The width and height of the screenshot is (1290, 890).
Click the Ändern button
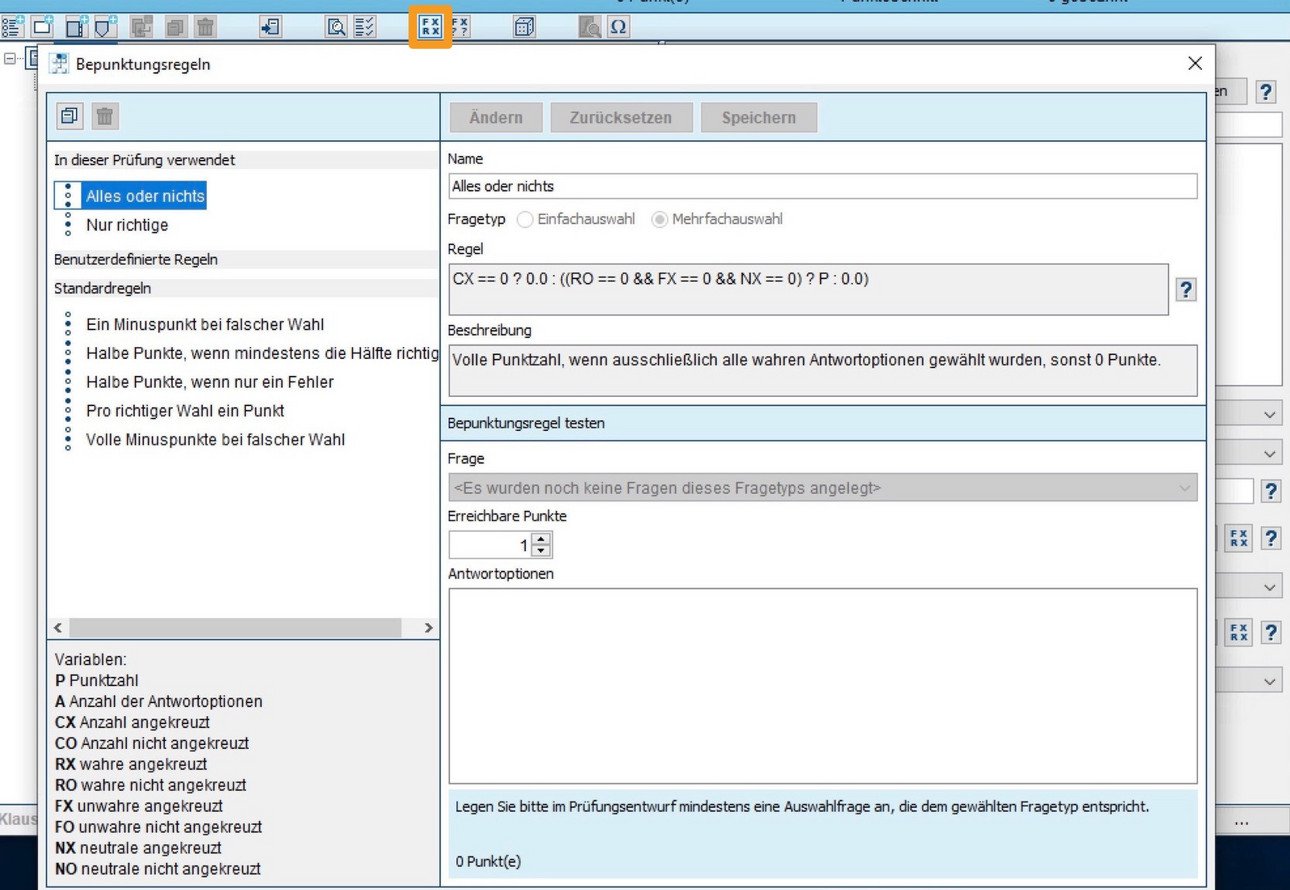tap(495, 117)
